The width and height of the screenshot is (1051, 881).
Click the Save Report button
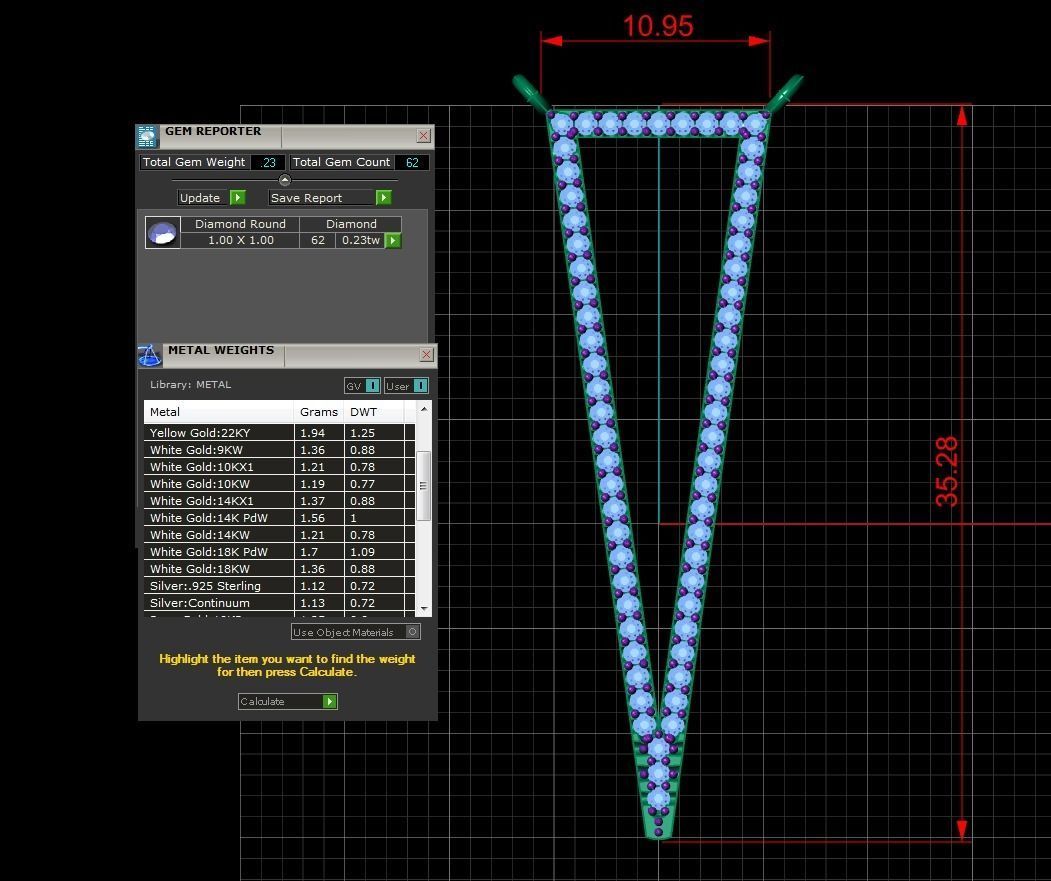[330, 198]
